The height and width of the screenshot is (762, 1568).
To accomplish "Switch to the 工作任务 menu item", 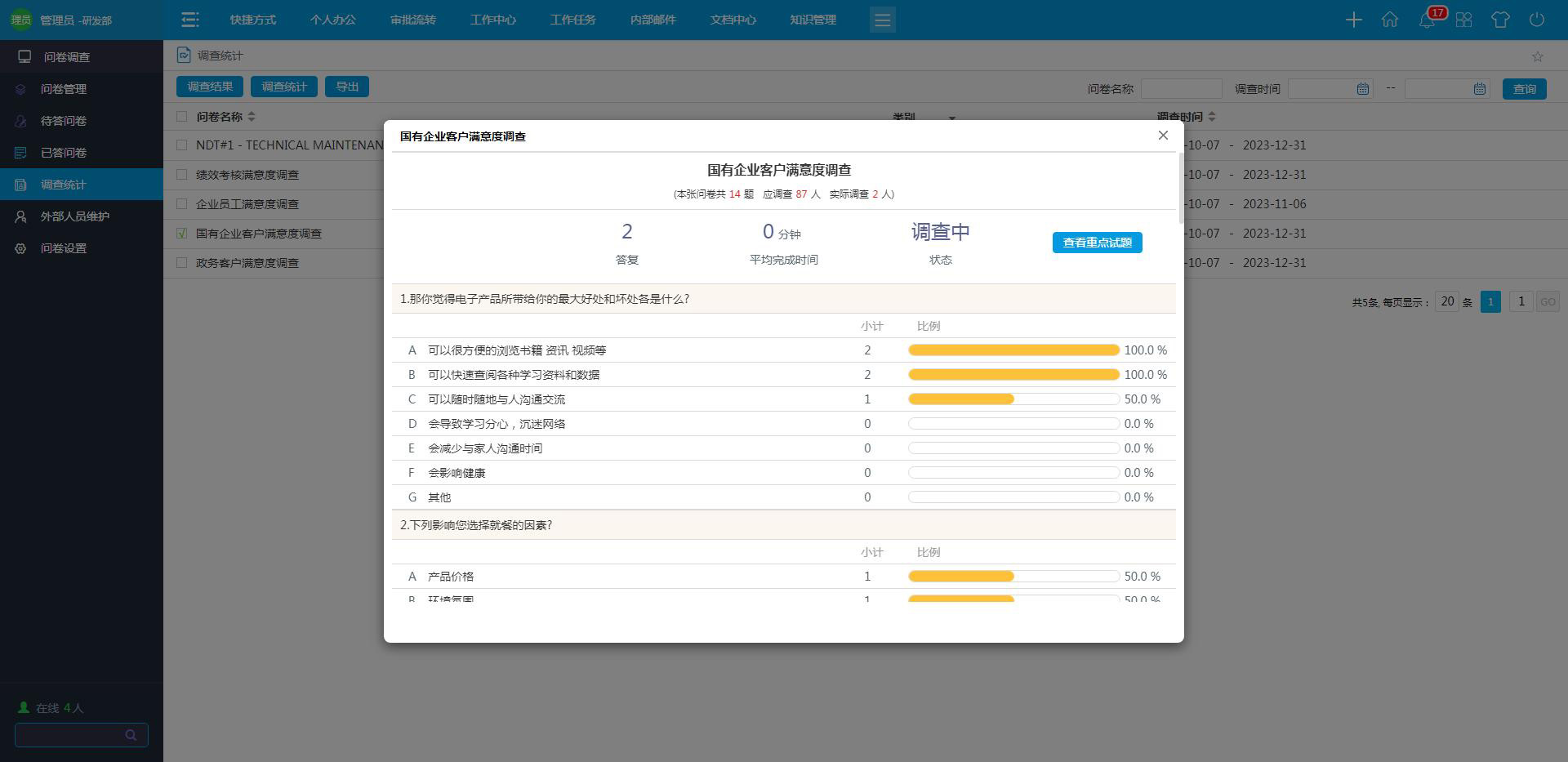I will point(572,20).
